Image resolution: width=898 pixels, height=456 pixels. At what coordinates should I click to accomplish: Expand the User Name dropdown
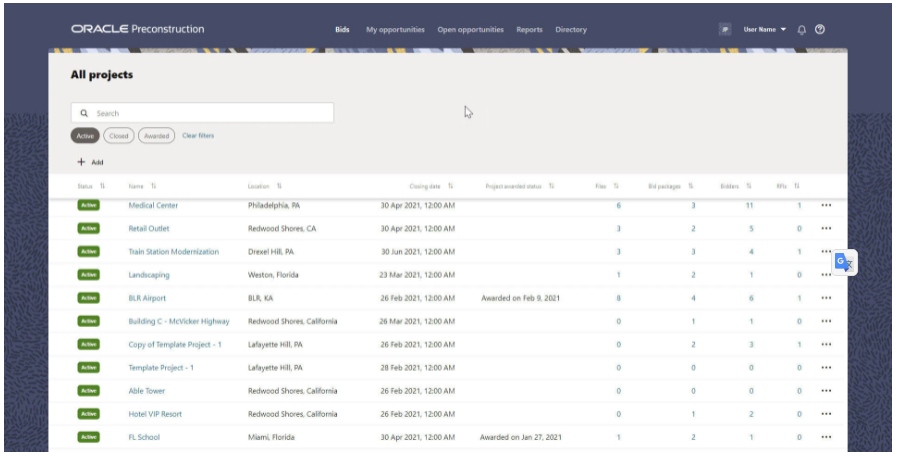[765, 30]
